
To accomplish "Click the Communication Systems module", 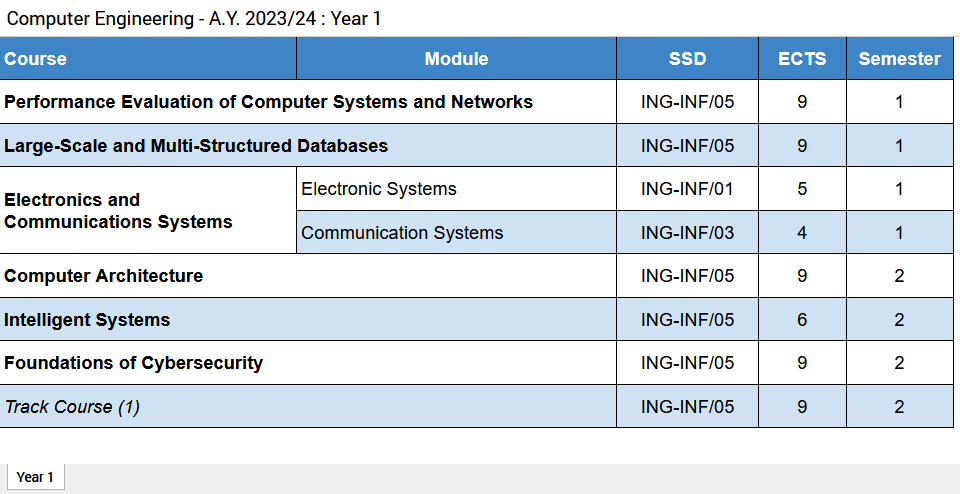I will pyautogui.click(x=402, y=233).
